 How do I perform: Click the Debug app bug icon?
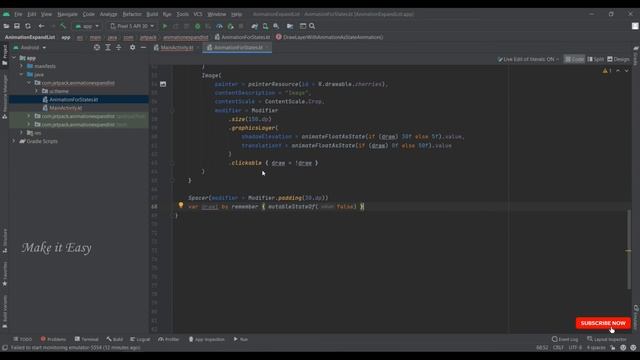198,26
